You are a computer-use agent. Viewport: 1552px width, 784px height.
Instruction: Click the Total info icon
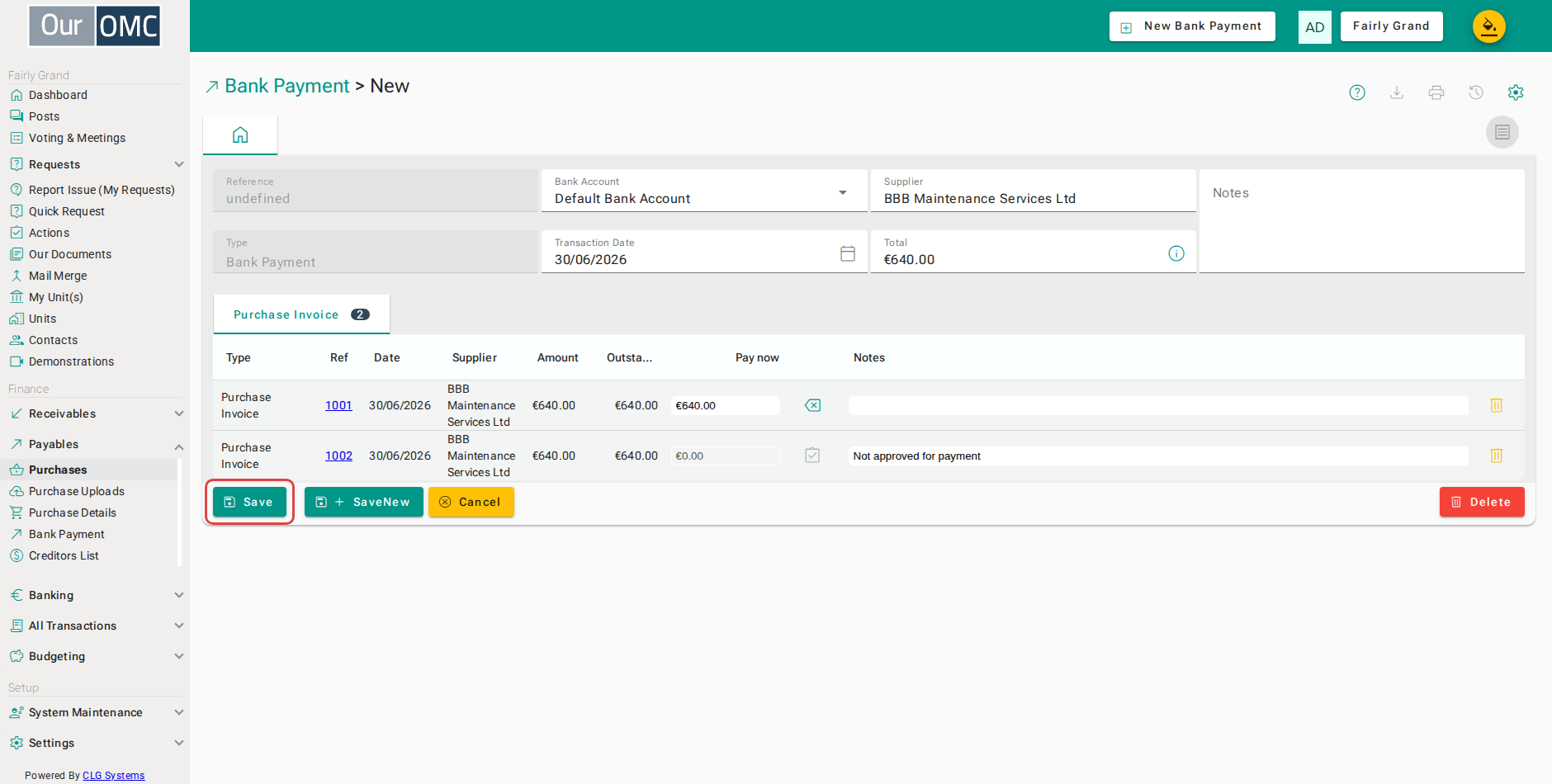click(1176, 253)
